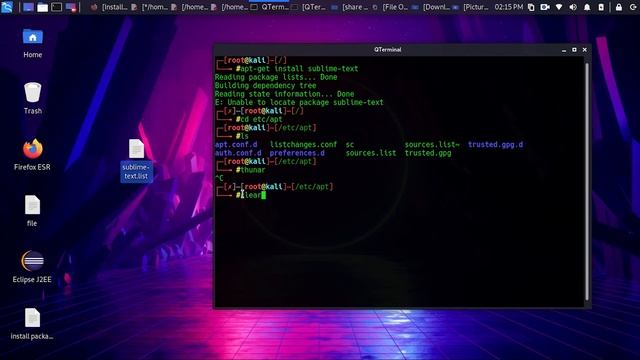This screenshot has width=640, height=360.
Task: Switch to the [*/hom... taskbar window
Action: 149,7
